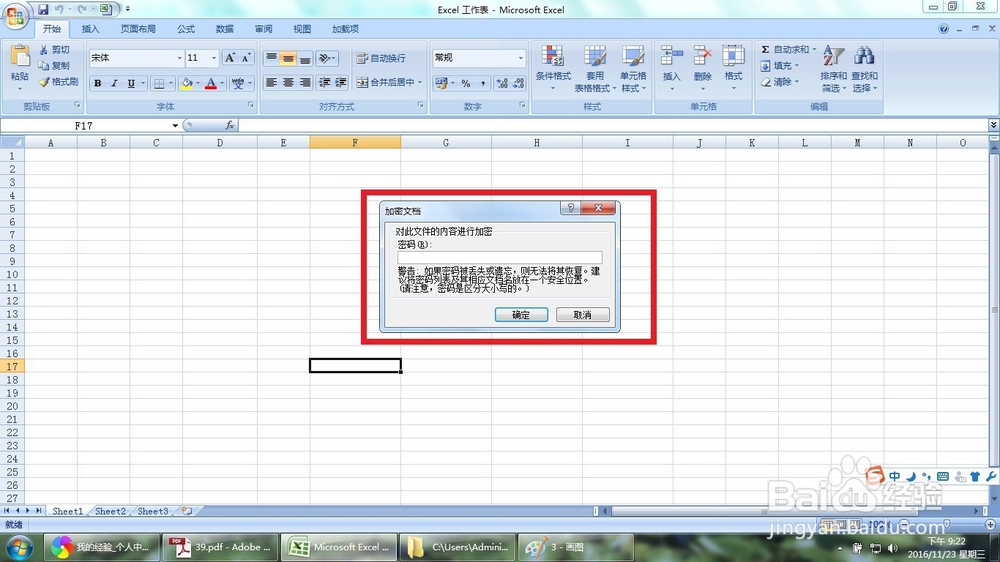Screen dimensions: 1000x562
Task: Open Fill (填充) dropdown
Action: pyautogui.click(x=780, y=66)
